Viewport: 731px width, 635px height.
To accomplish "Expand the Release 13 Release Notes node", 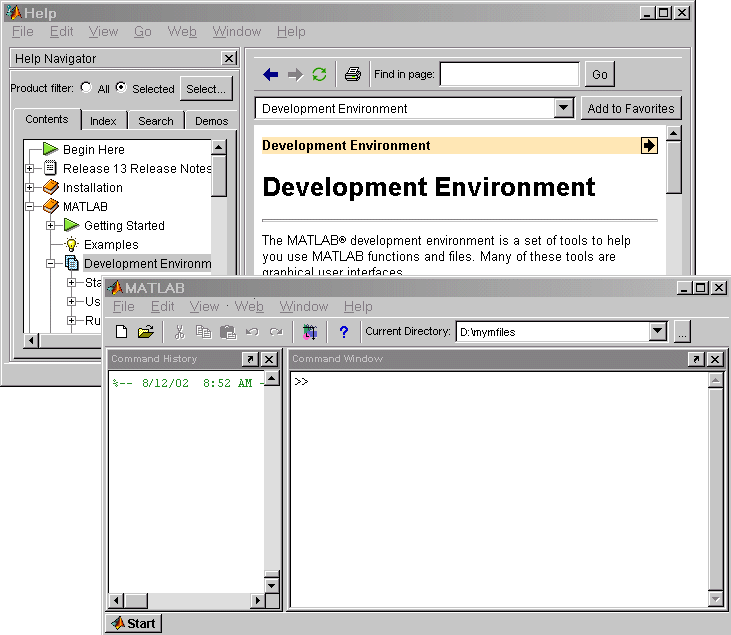I will tap(30, 169).
